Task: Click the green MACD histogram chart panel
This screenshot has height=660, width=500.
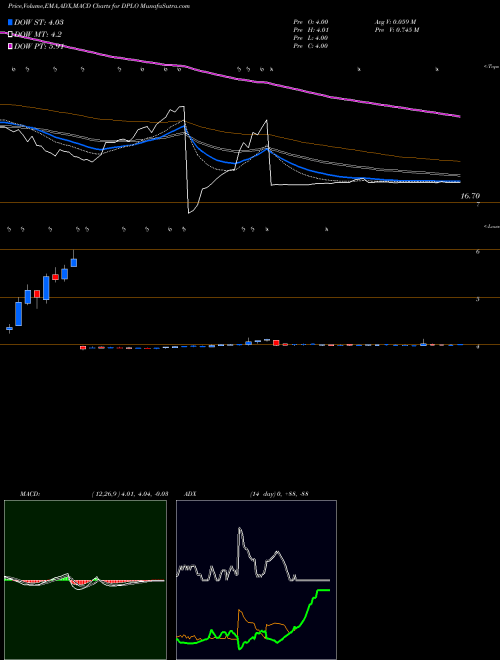Action: coord(85,580)
